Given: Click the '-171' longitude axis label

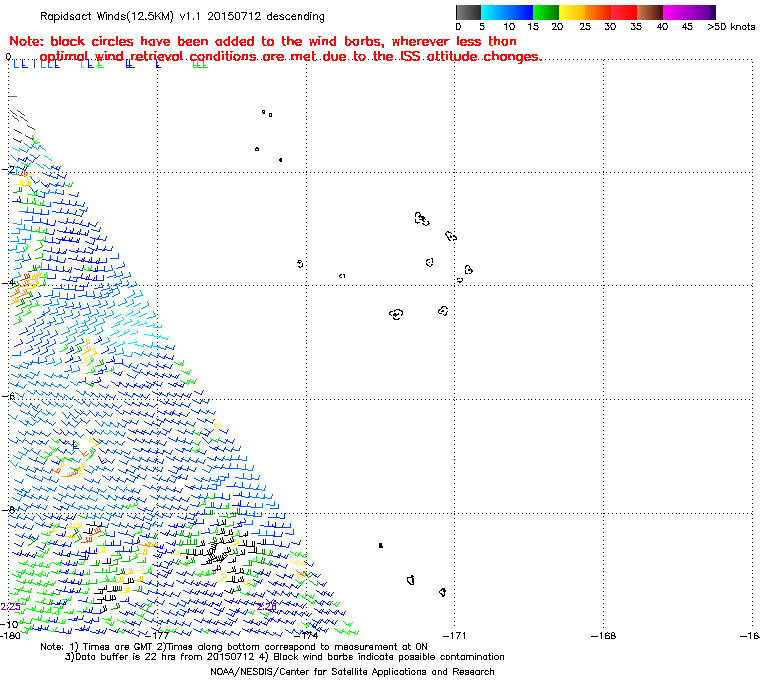Looking at the screenshot, I should point(455,635).
